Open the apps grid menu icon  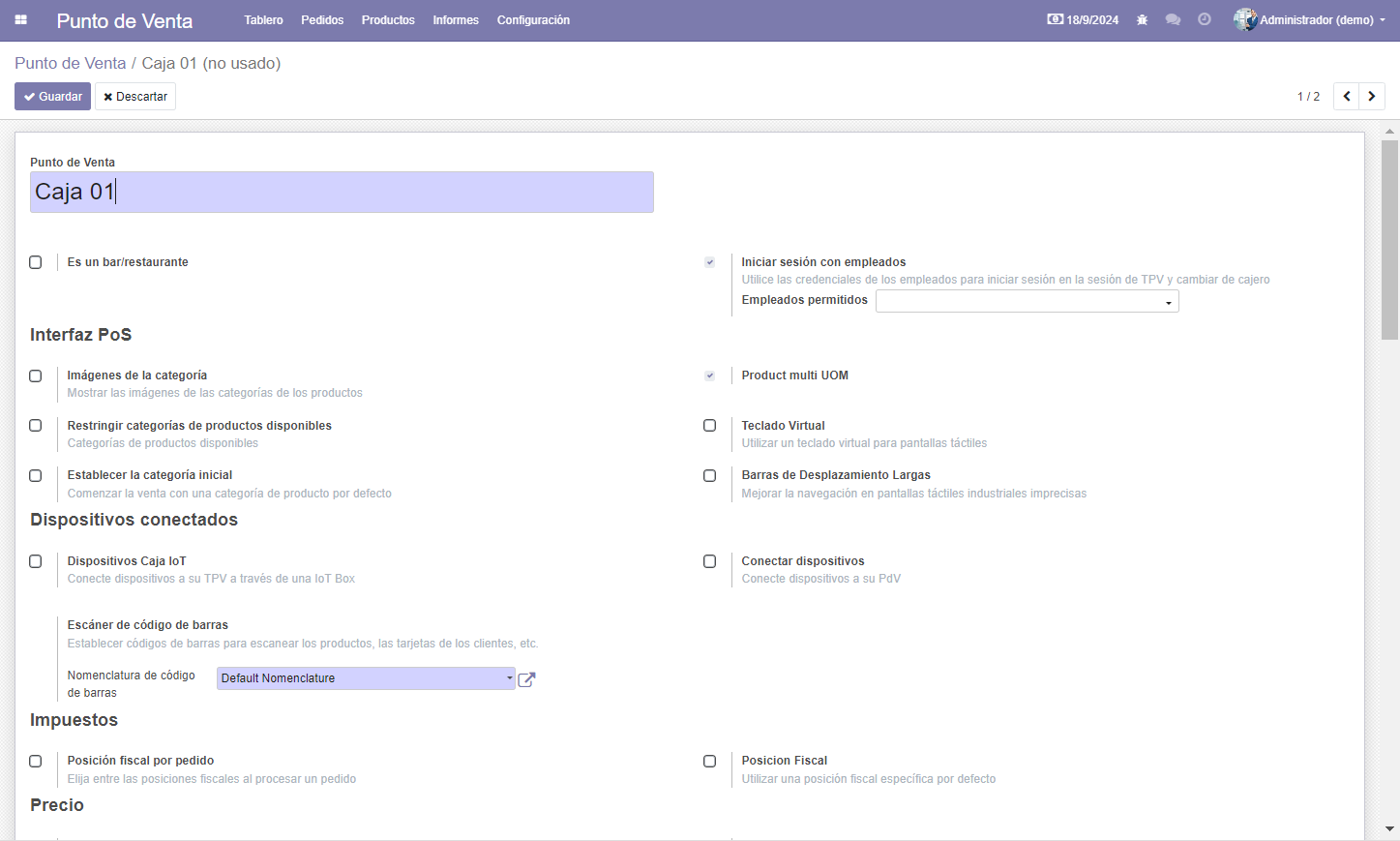(20, 20)
